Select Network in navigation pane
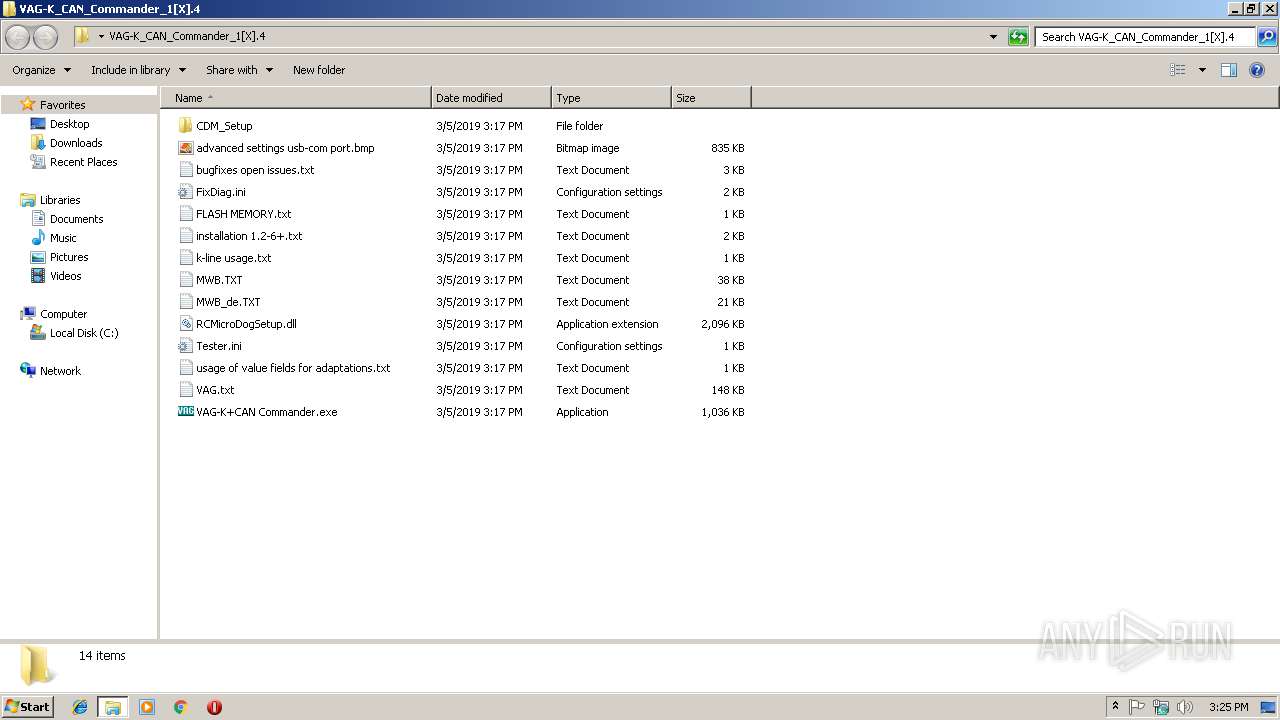 (60, 371)
